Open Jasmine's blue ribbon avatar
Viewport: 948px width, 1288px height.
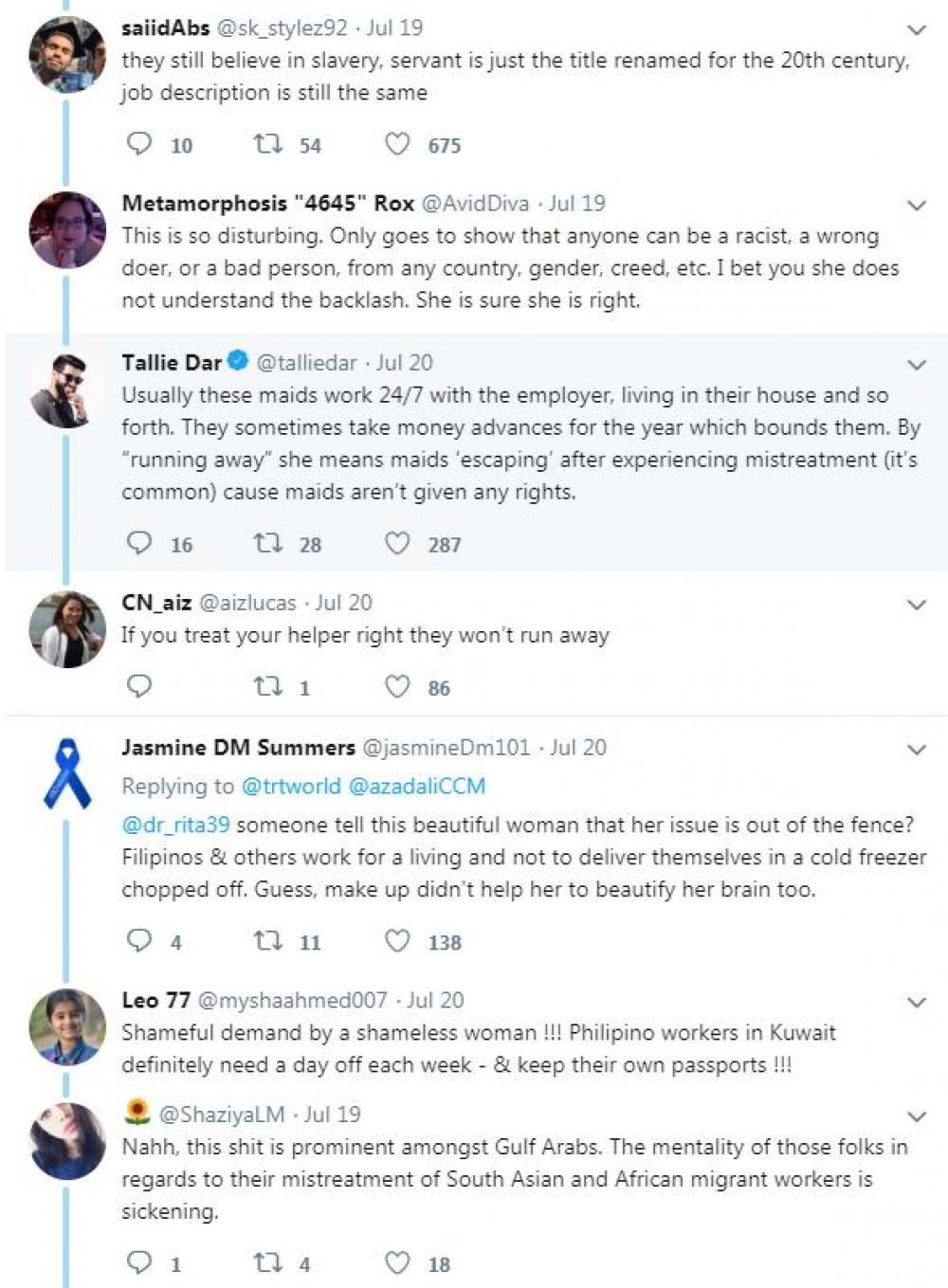point(67,773)
